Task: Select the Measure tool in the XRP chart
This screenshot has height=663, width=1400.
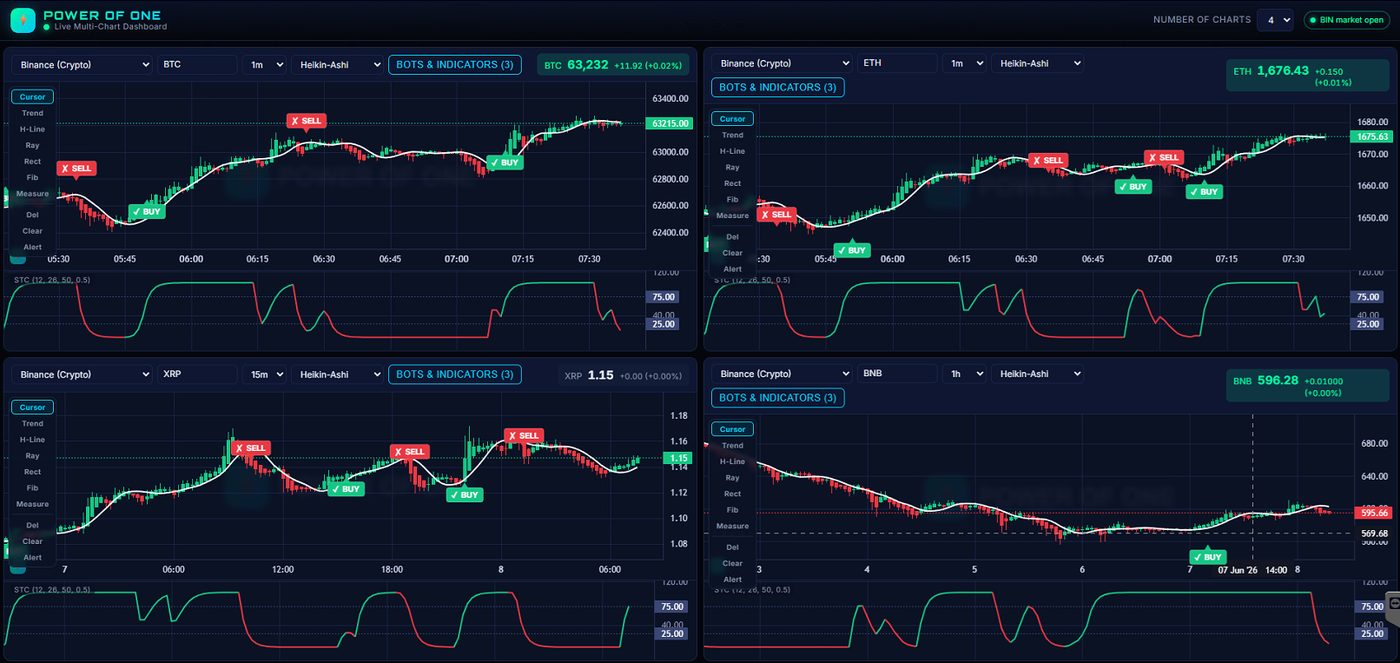Action: click(32, 503)
